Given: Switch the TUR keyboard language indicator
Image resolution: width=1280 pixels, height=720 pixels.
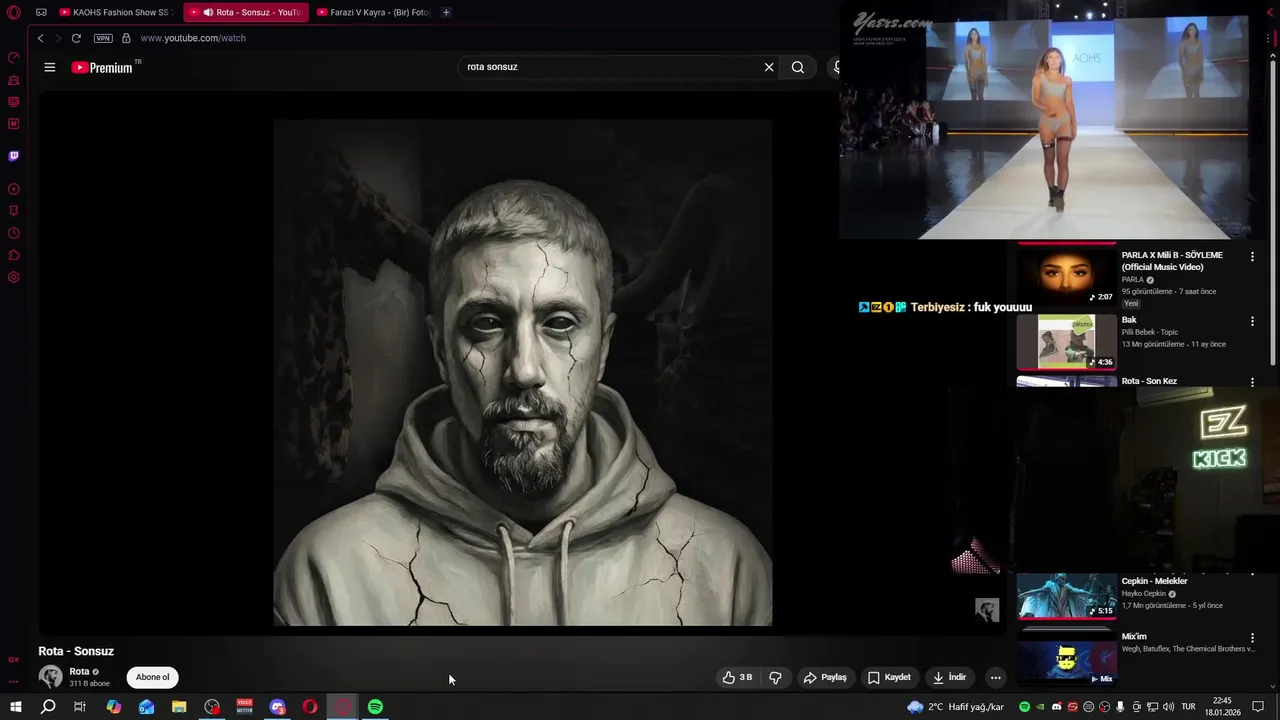Looking at the screenshot, I should pos(1189,707).
